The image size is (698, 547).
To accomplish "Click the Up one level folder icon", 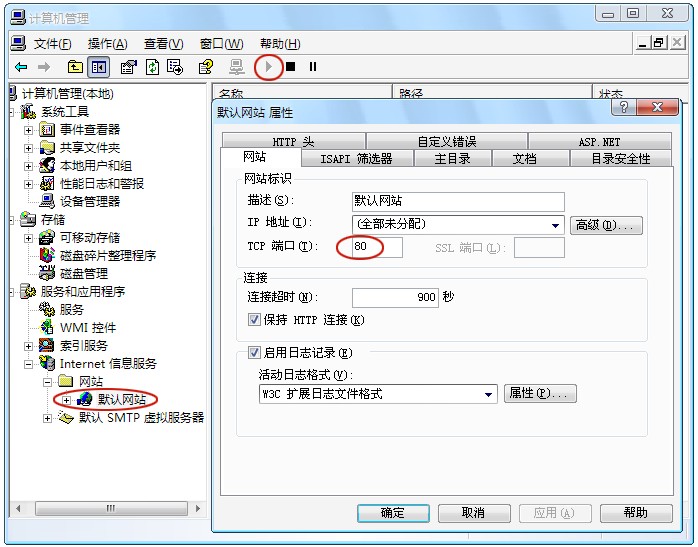I will [x=75, y=67].
